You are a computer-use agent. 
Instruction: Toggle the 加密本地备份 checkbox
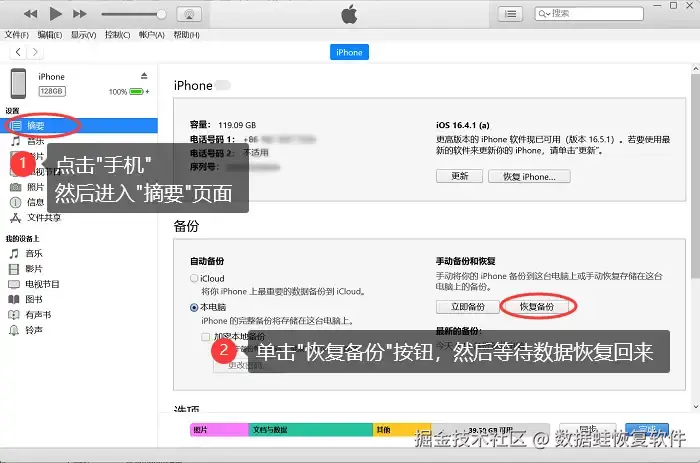[x=205, y=337]
